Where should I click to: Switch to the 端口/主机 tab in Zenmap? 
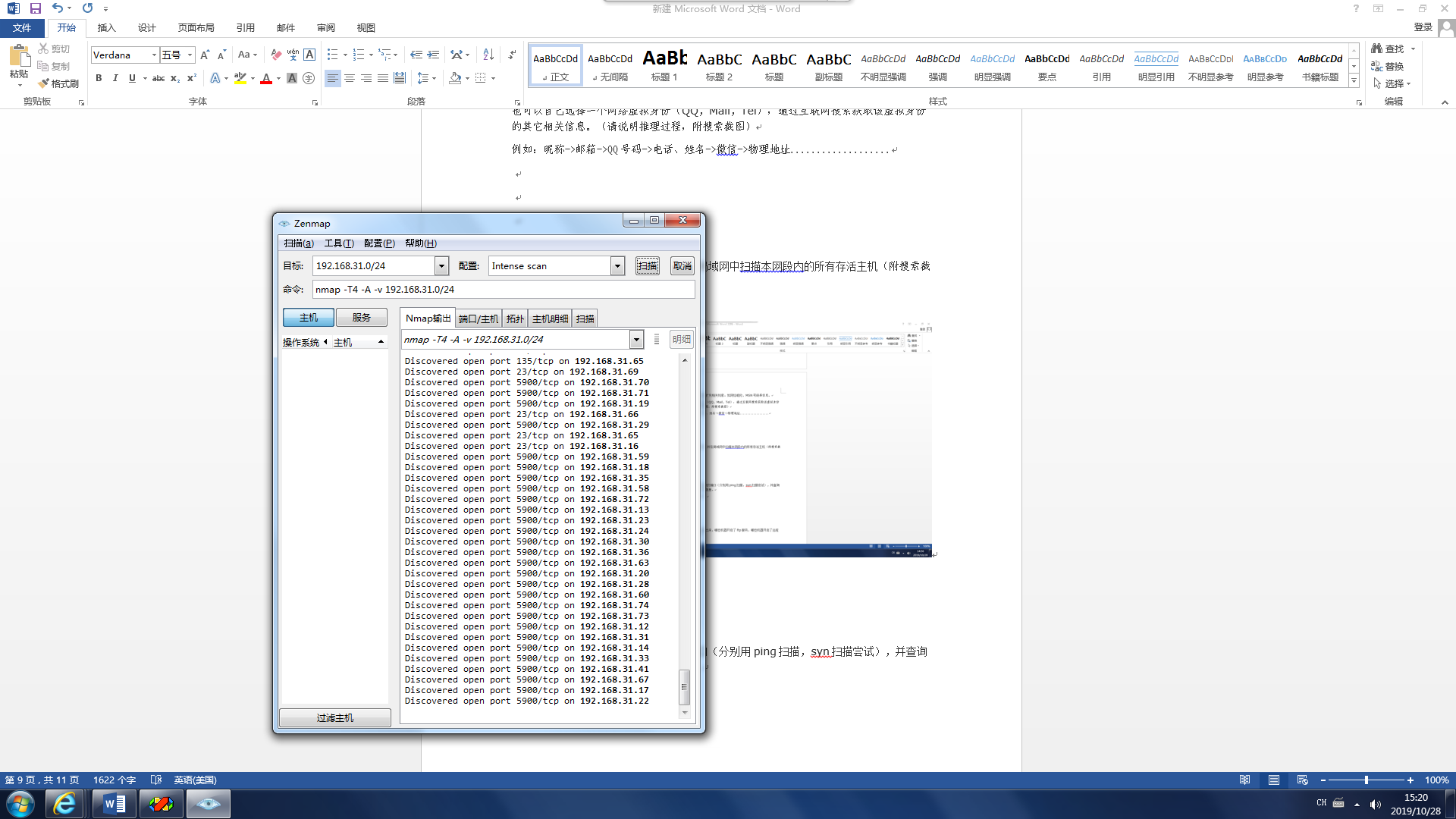[x=479, y=318]
